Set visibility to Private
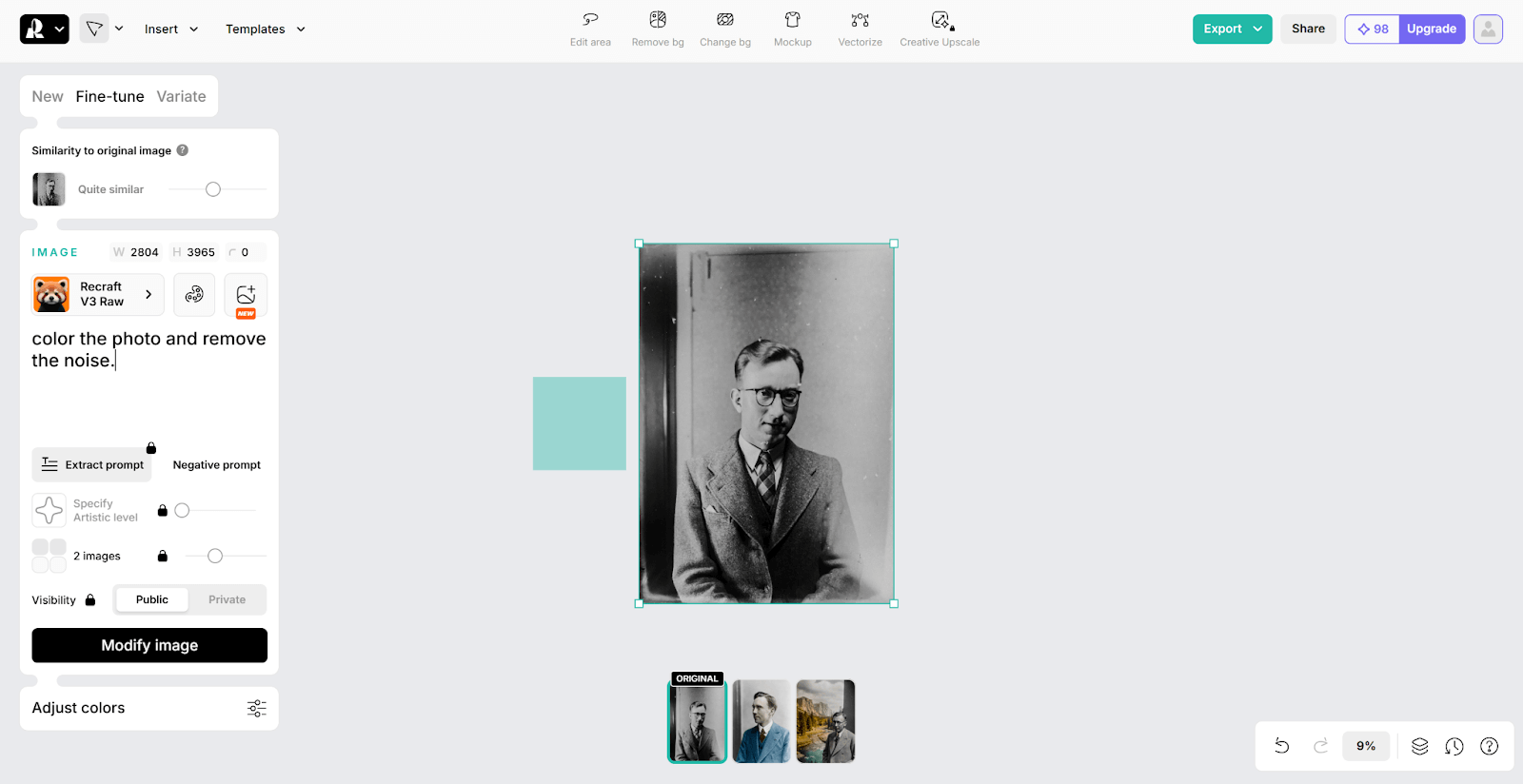The image size is (1523, 784). coord(227,599)
